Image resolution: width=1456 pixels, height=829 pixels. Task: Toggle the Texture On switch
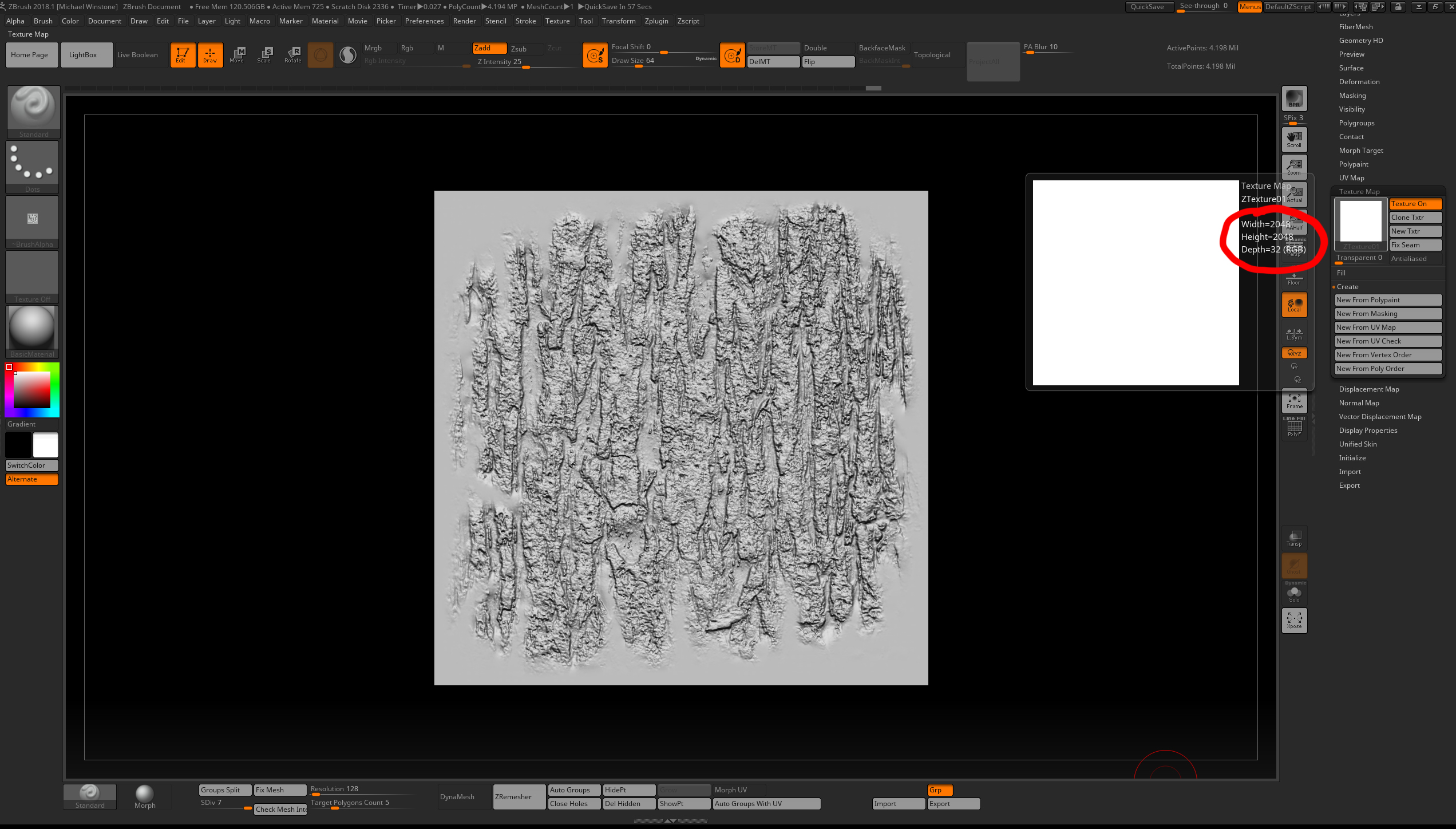[1415, 204]
